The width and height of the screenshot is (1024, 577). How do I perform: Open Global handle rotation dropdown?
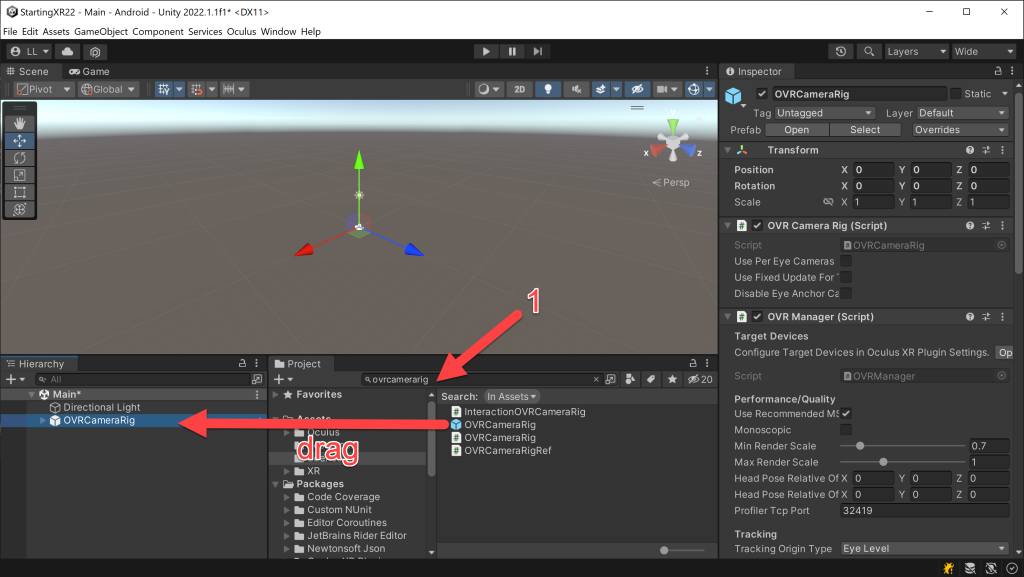tap(108, 89)
